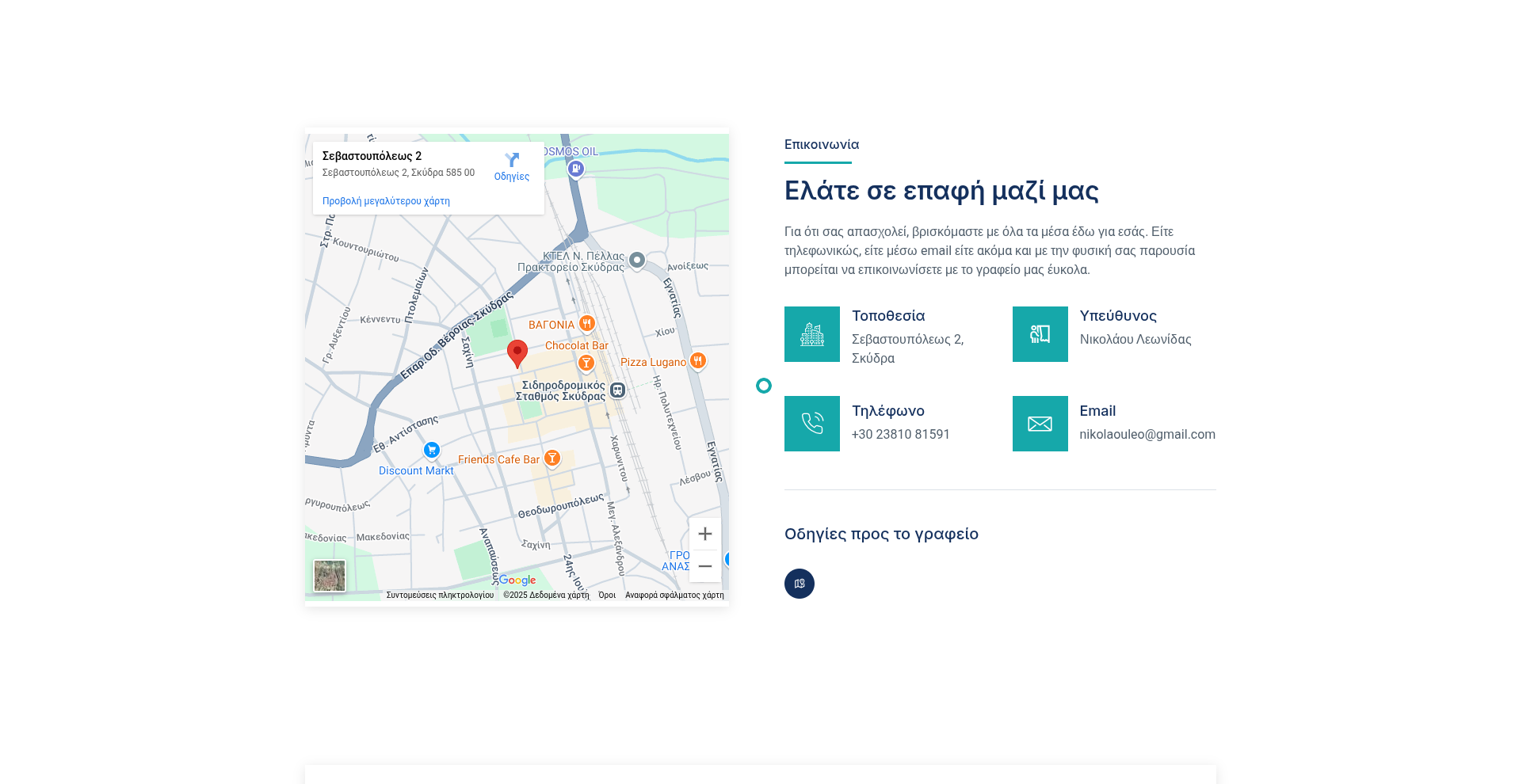Image resolution: width=1519 pixels, height=784 pixels.
Task: Click the red location pin on map
Action: click(x=517, y=354)
